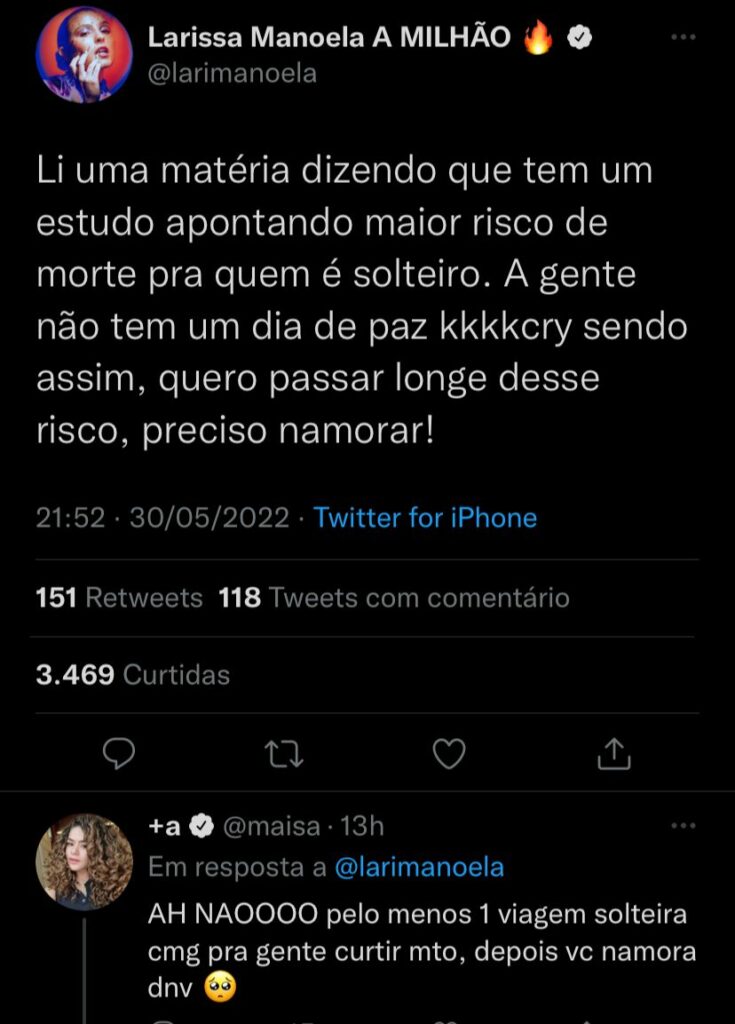
Task: Click the verified badge next to Larissa's name
Action: point(580,39)
